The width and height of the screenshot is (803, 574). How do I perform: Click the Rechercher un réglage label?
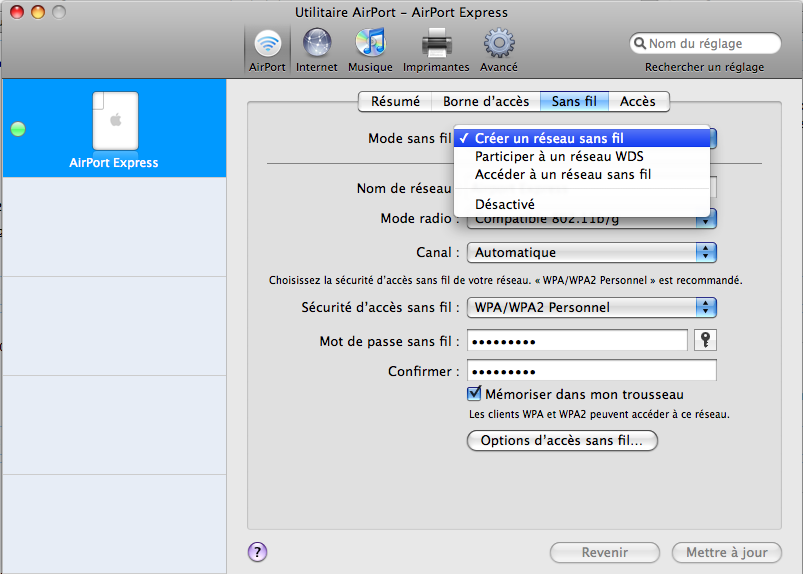704,67
